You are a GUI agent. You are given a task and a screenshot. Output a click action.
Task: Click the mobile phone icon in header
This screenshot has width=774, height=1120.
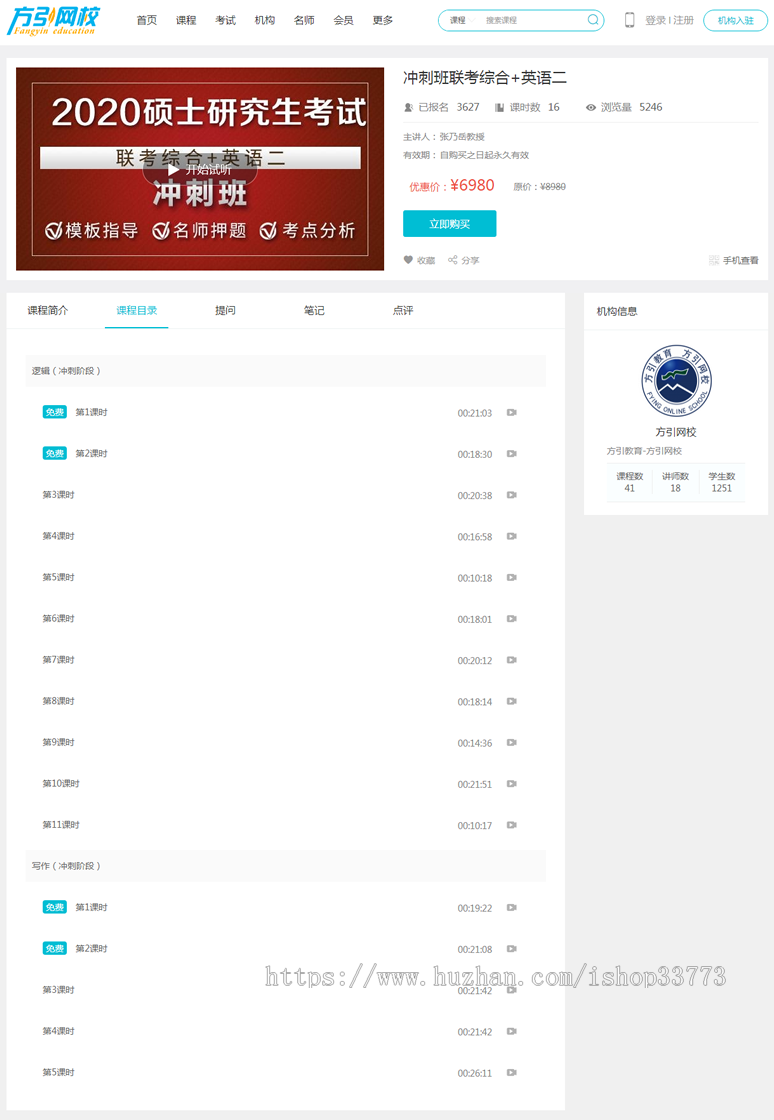pyautogui.click(x=629, y=20)
